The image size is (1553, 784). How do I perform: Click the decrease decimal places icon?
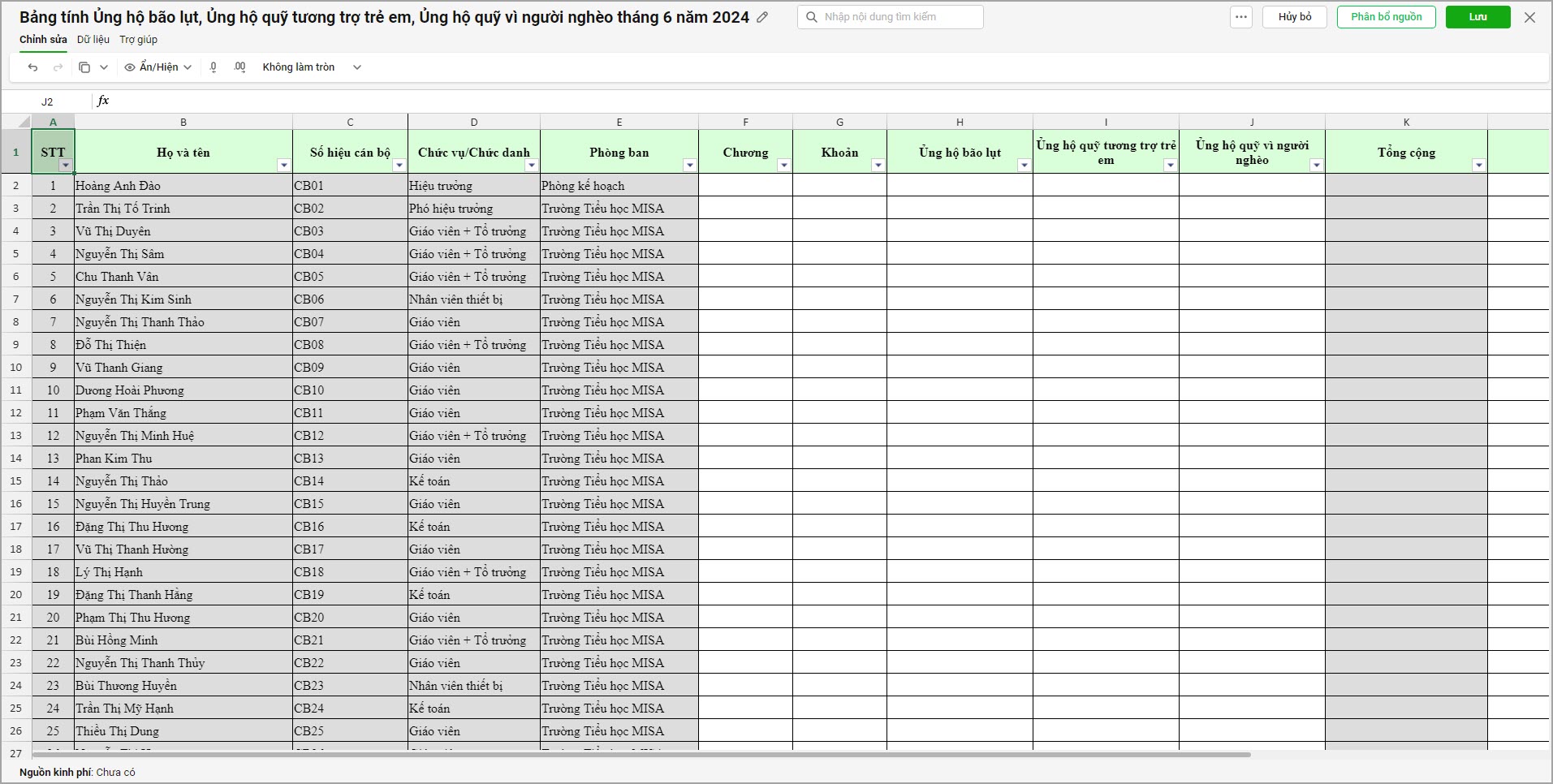pos(214,67)
